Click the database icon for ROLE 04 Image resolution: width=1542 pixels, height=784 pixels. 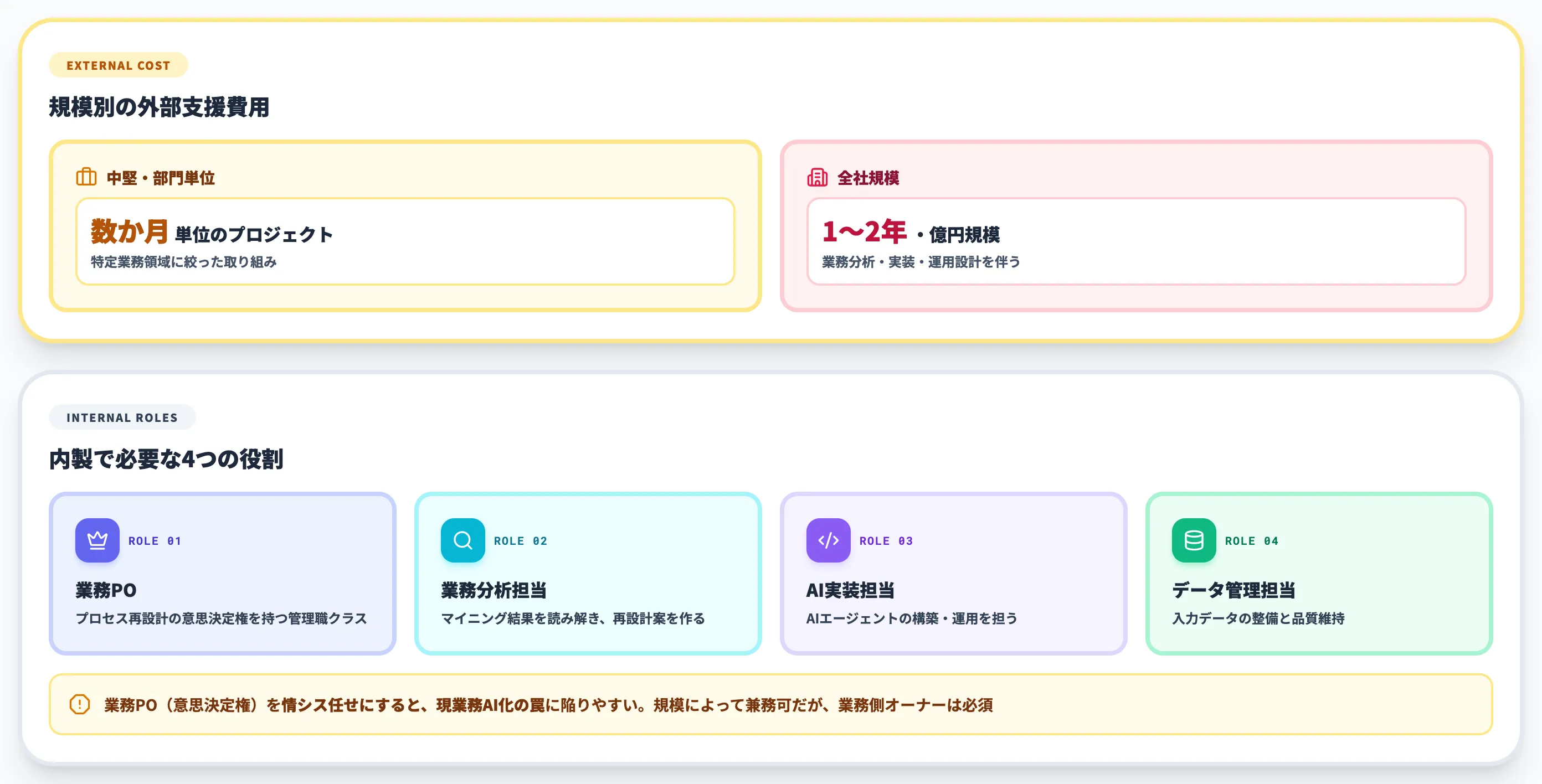coord(1194,540)
